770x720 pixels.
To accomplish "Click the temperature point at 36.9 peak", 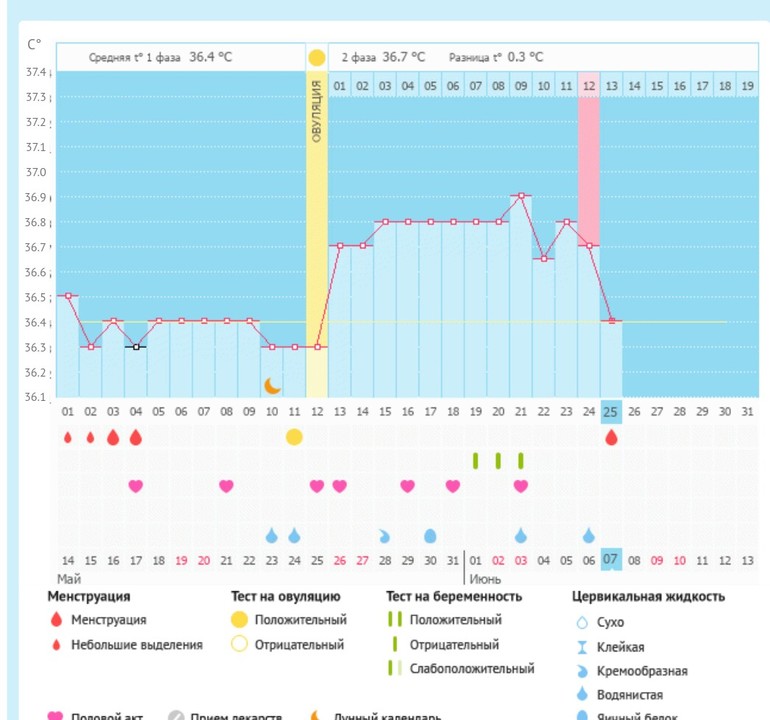I will (x=521, y=196).
